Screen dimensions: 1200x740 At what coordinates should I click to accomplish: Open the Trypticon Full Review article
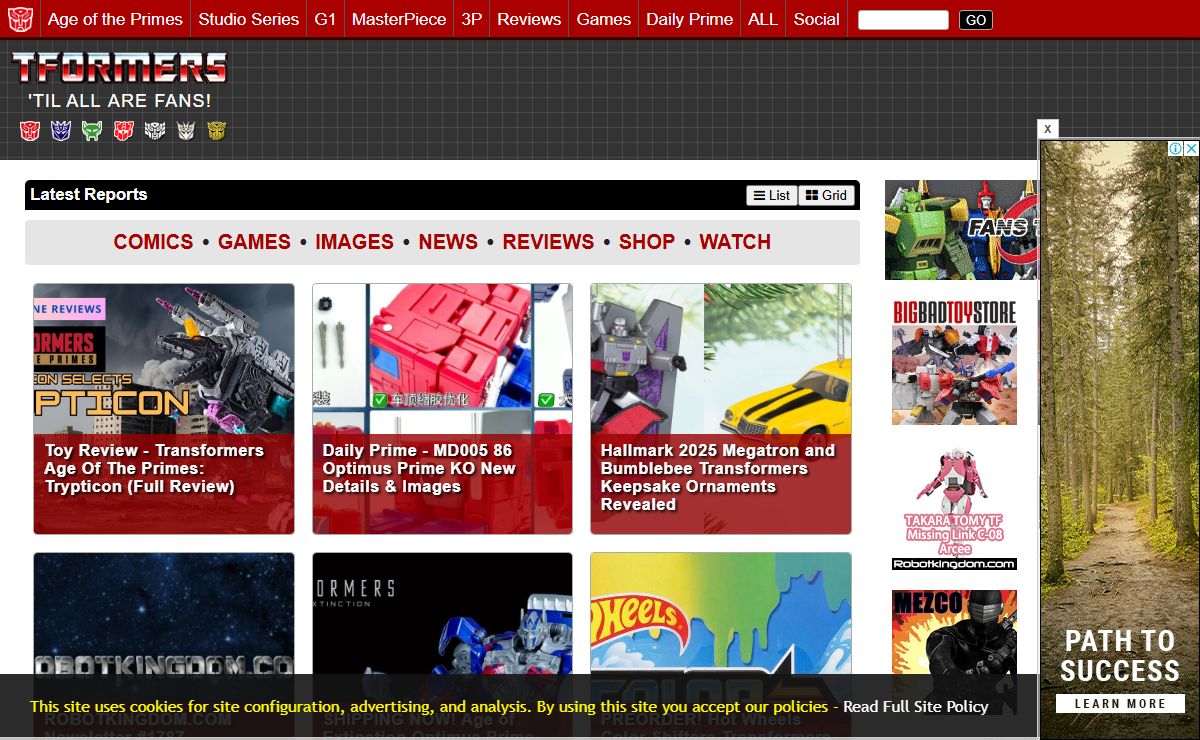click(164, 408)
